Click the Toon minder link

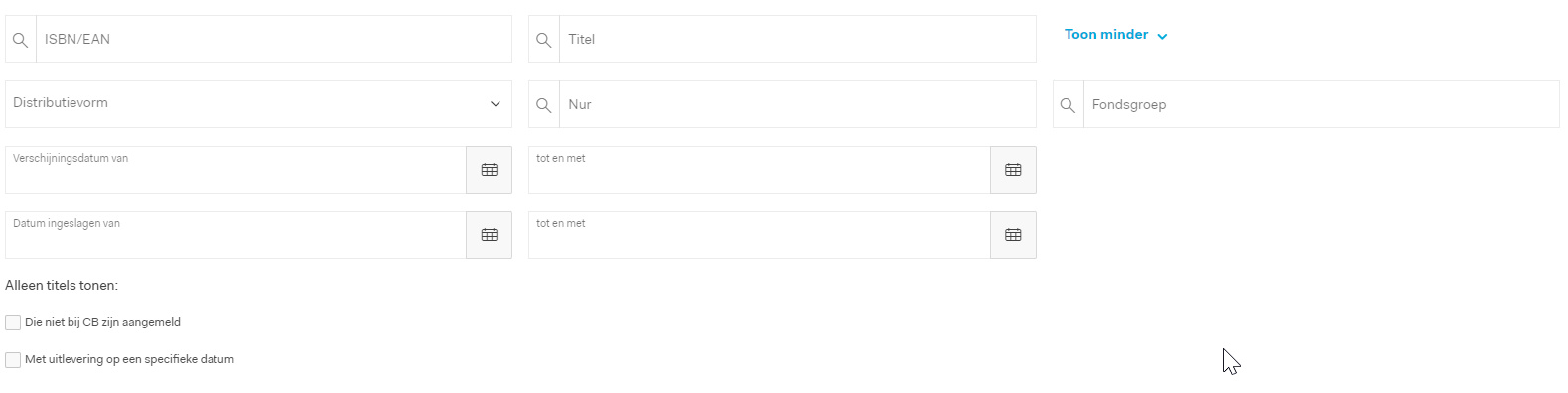tap(1106, 35)
